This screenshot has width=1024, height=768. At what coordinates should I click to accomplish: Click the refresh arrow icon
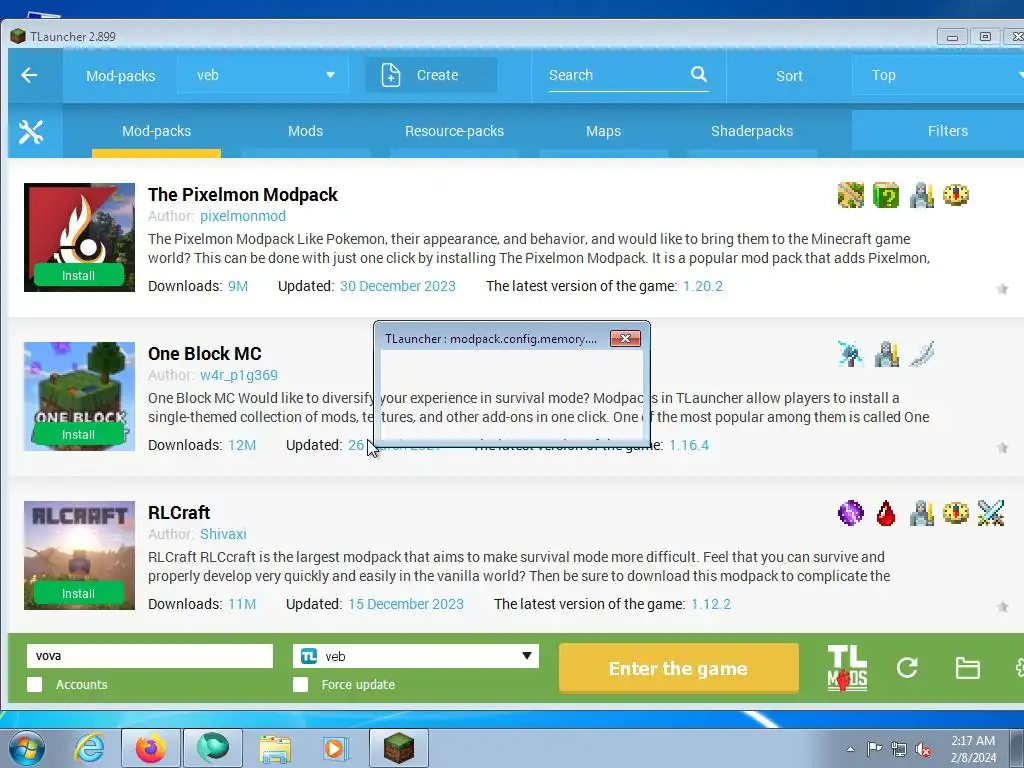[x=907, y=667]
